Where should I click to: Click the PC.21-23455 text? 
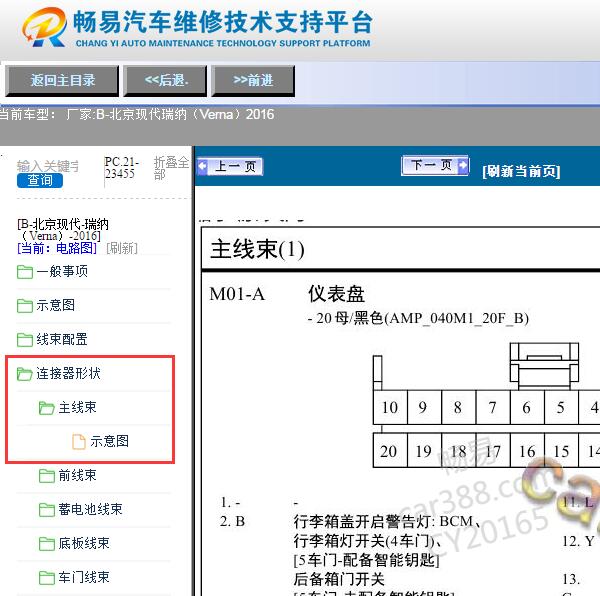click(122, 168)
